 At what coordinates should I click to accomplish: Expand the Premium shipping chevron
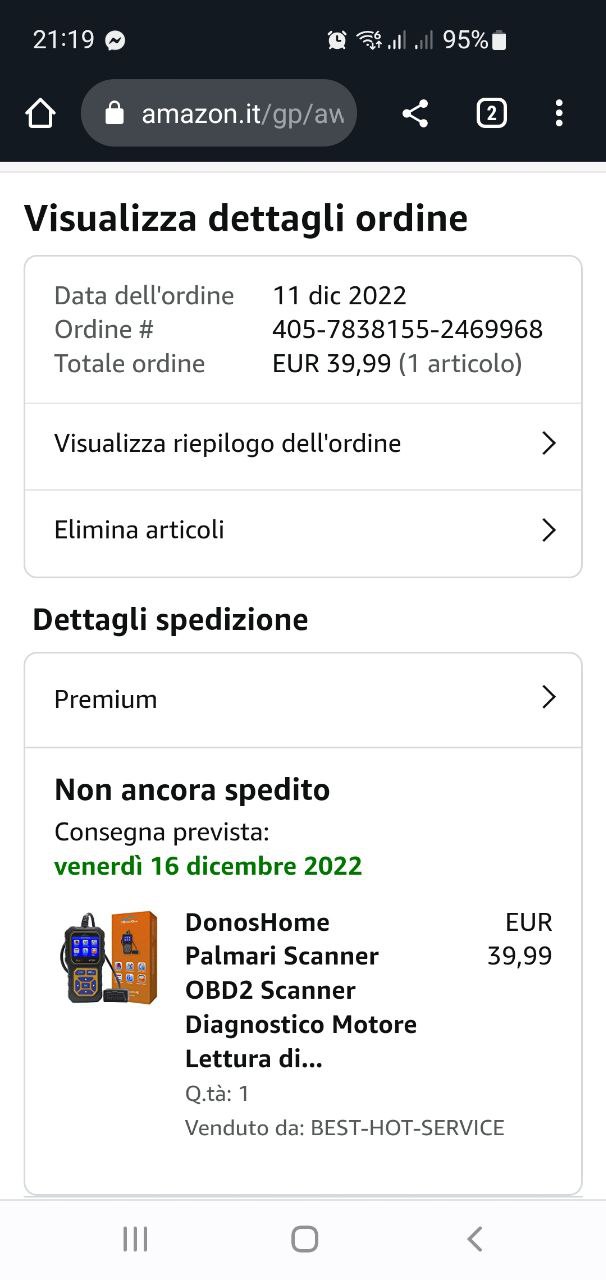tap(548, 697)
